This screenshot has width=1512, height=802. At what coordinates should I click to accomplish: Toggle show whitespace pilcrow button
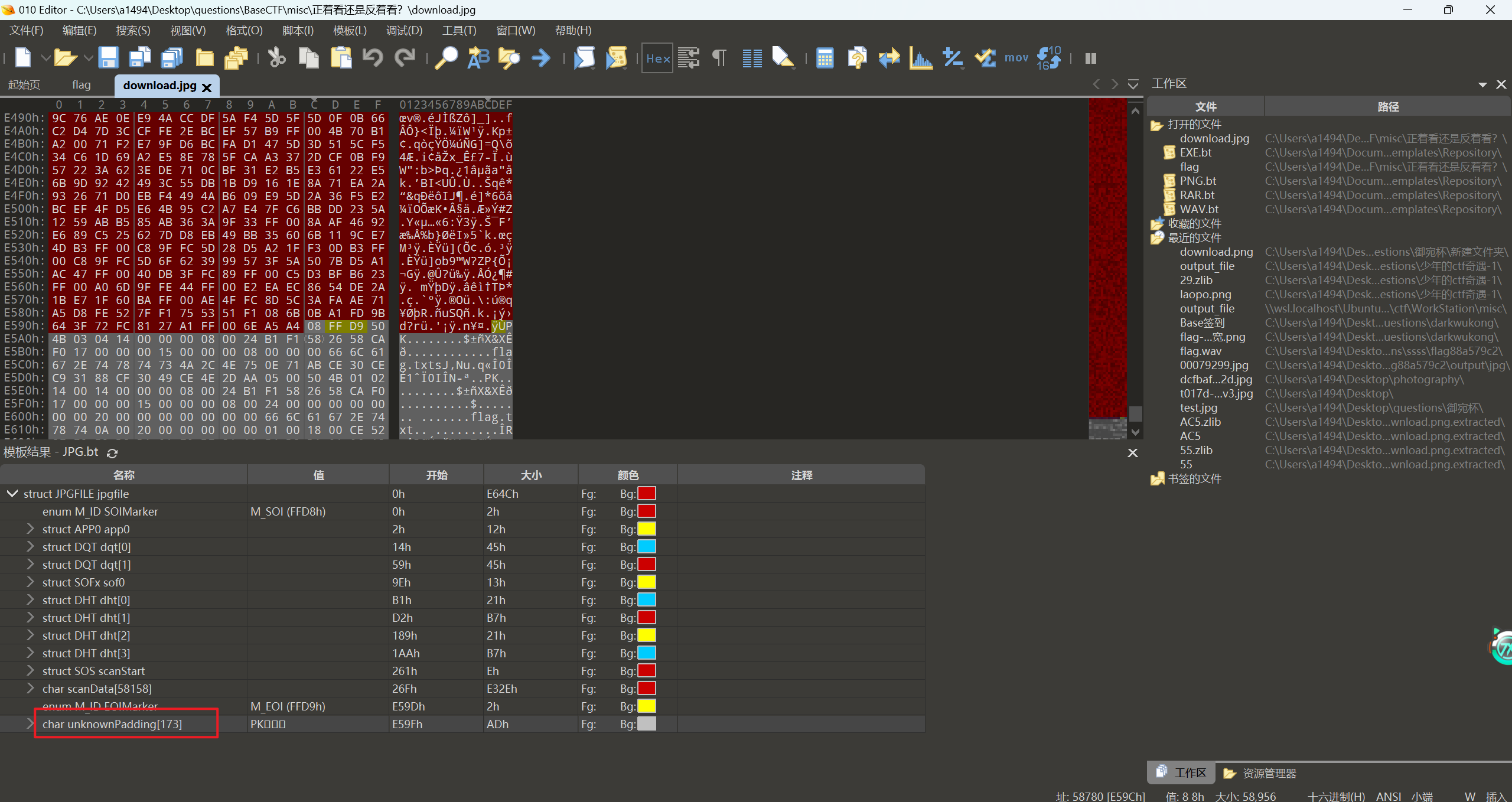(719, 58)
